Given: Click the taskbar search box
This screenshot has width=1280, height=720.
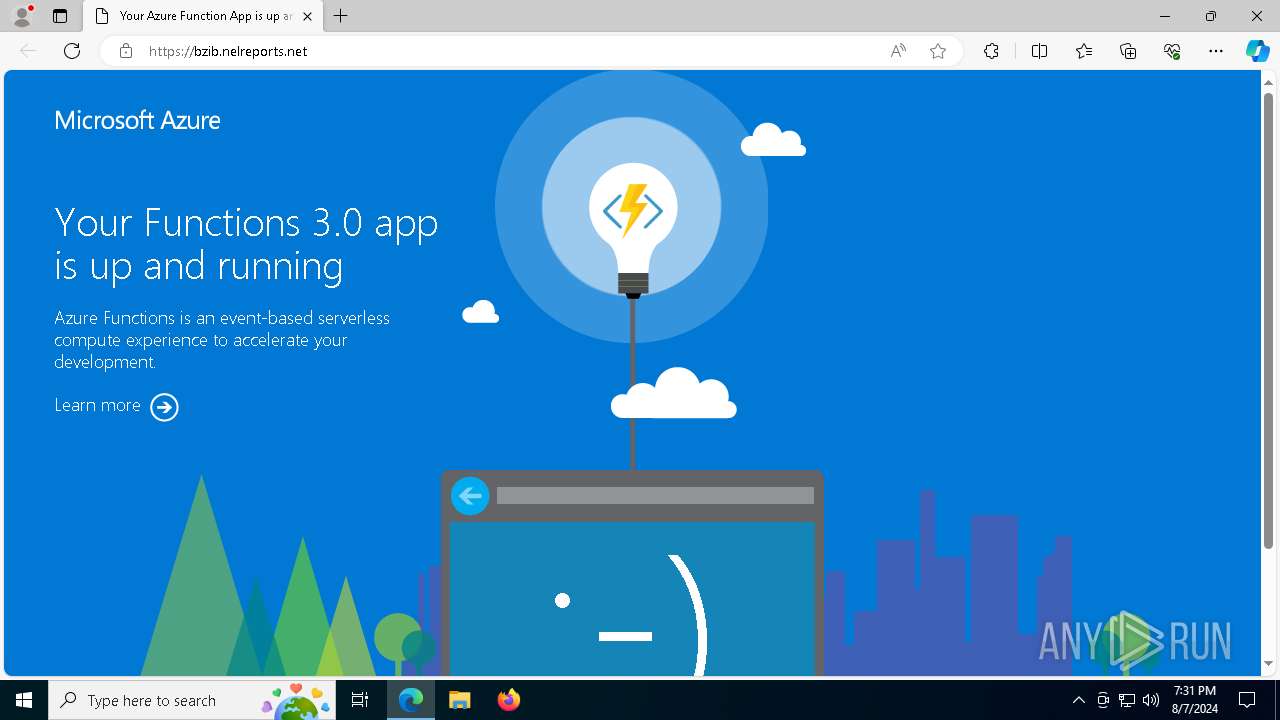Looking at the screenshot, I should 193,700.
